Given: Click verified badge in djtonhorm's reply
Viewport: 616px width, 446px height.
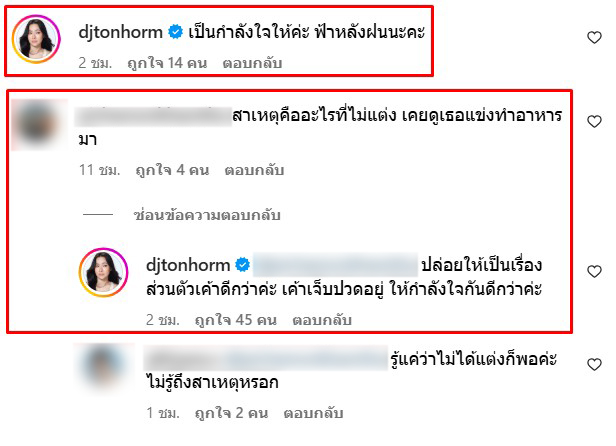Looking at the screenshot, I should coord(242,265).
